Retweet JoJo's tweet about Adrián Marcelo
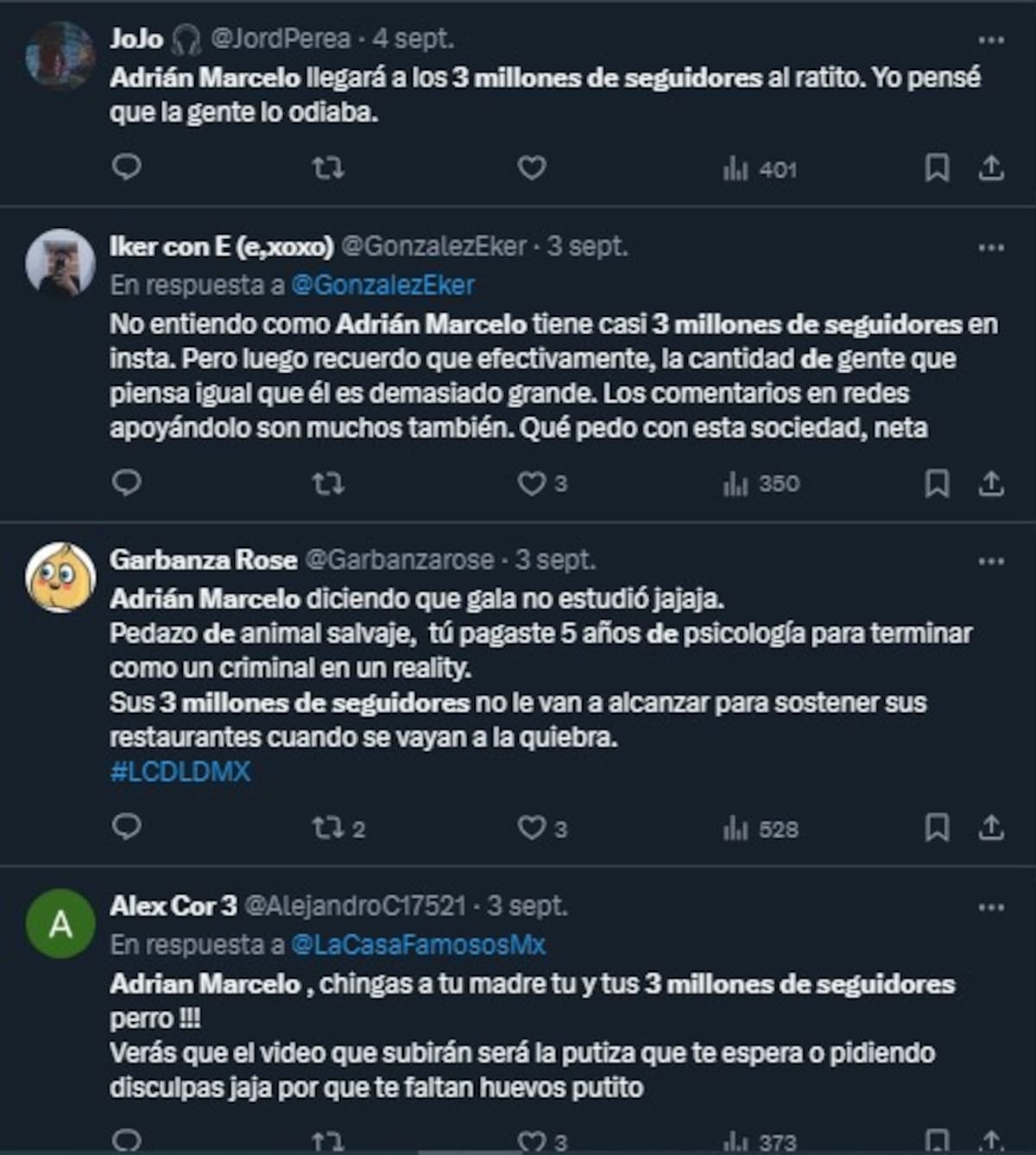This screenshot has height=1155, width=1036. click(x=328, y=167)
